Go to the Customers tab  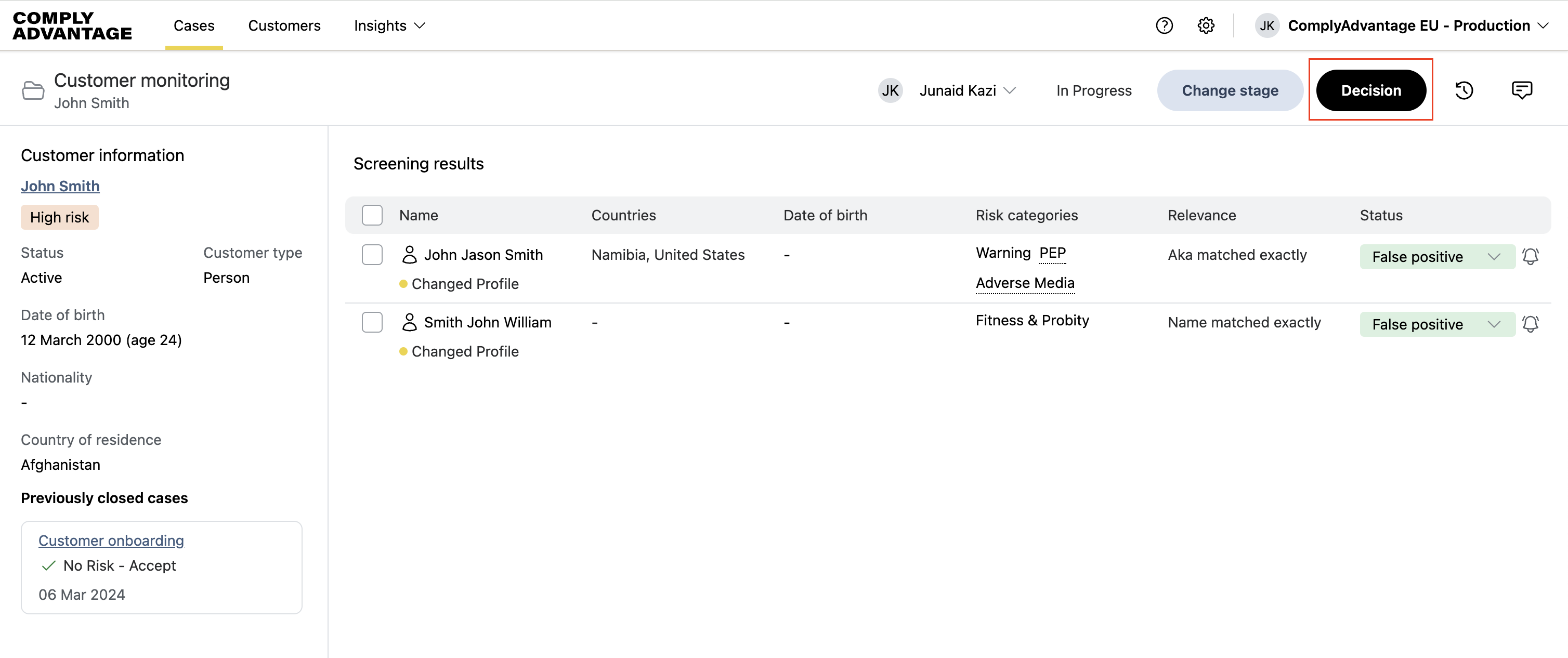[x=284, y=25]
